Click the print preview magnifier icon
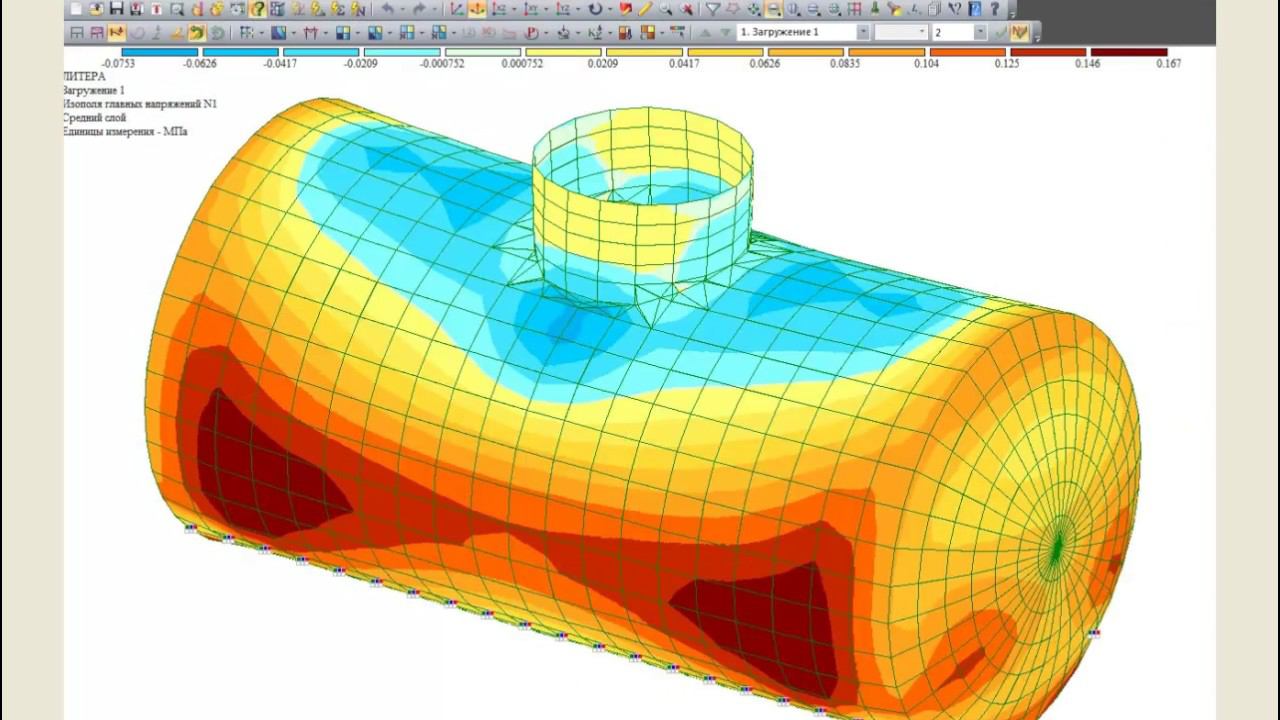 click(177, 9)
